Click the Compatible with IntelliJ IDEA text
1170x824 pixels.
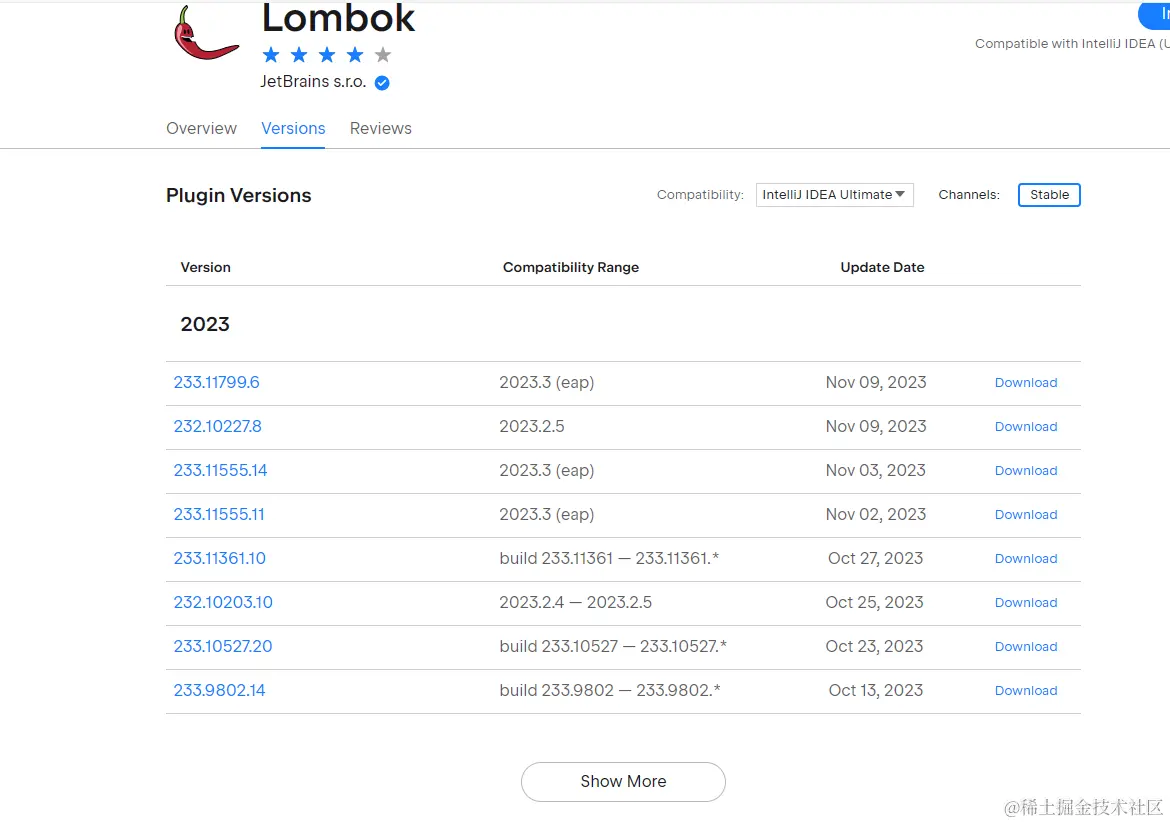1072,44
